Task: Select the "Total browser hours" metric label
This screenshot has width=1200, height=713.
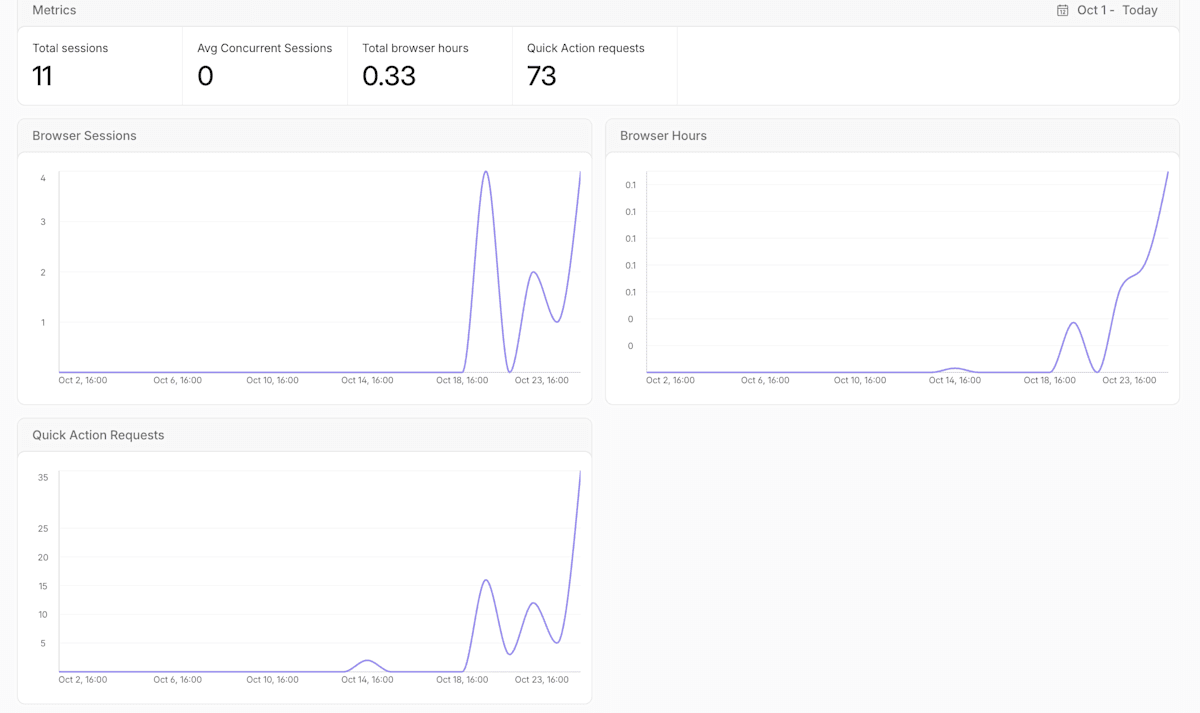Action: coord(415,48)
